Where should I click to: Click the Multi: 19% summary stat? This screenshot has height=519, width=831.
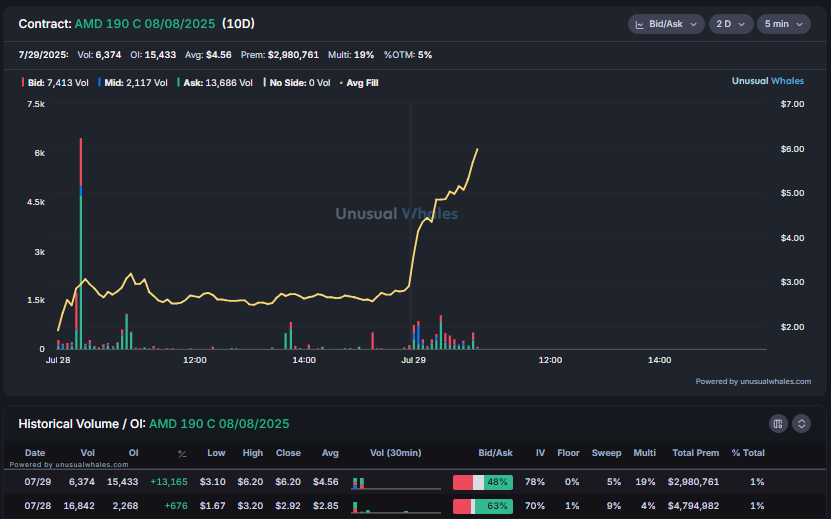click(x=351, y=55)
